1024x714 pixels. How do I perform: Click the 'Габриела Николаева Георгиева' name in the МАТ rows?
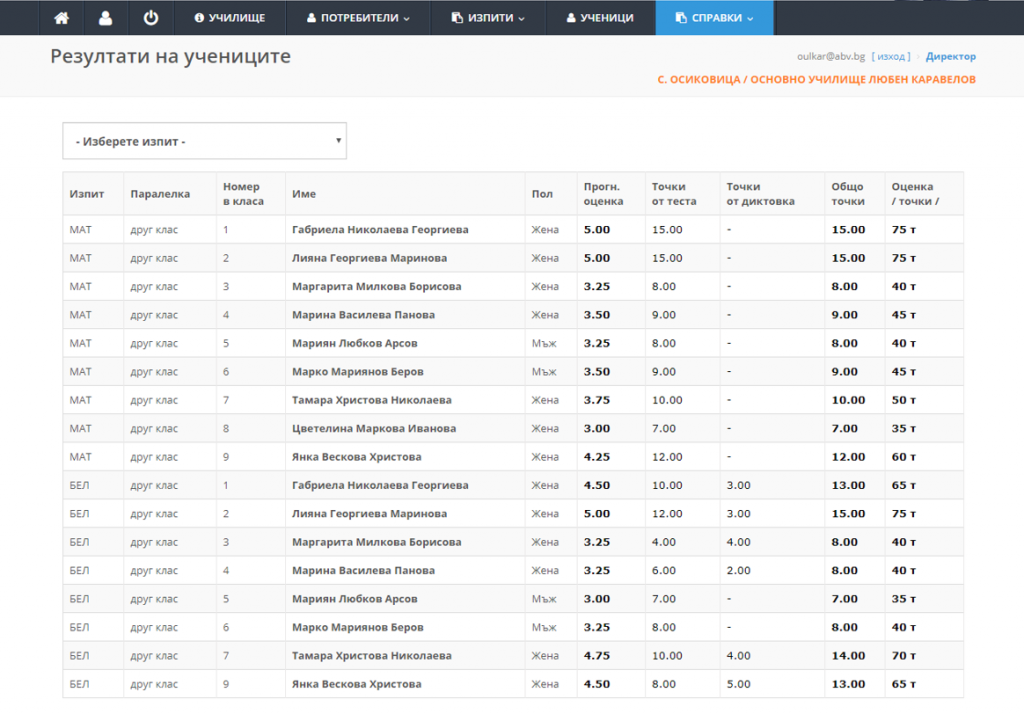[x=380, y=229]
